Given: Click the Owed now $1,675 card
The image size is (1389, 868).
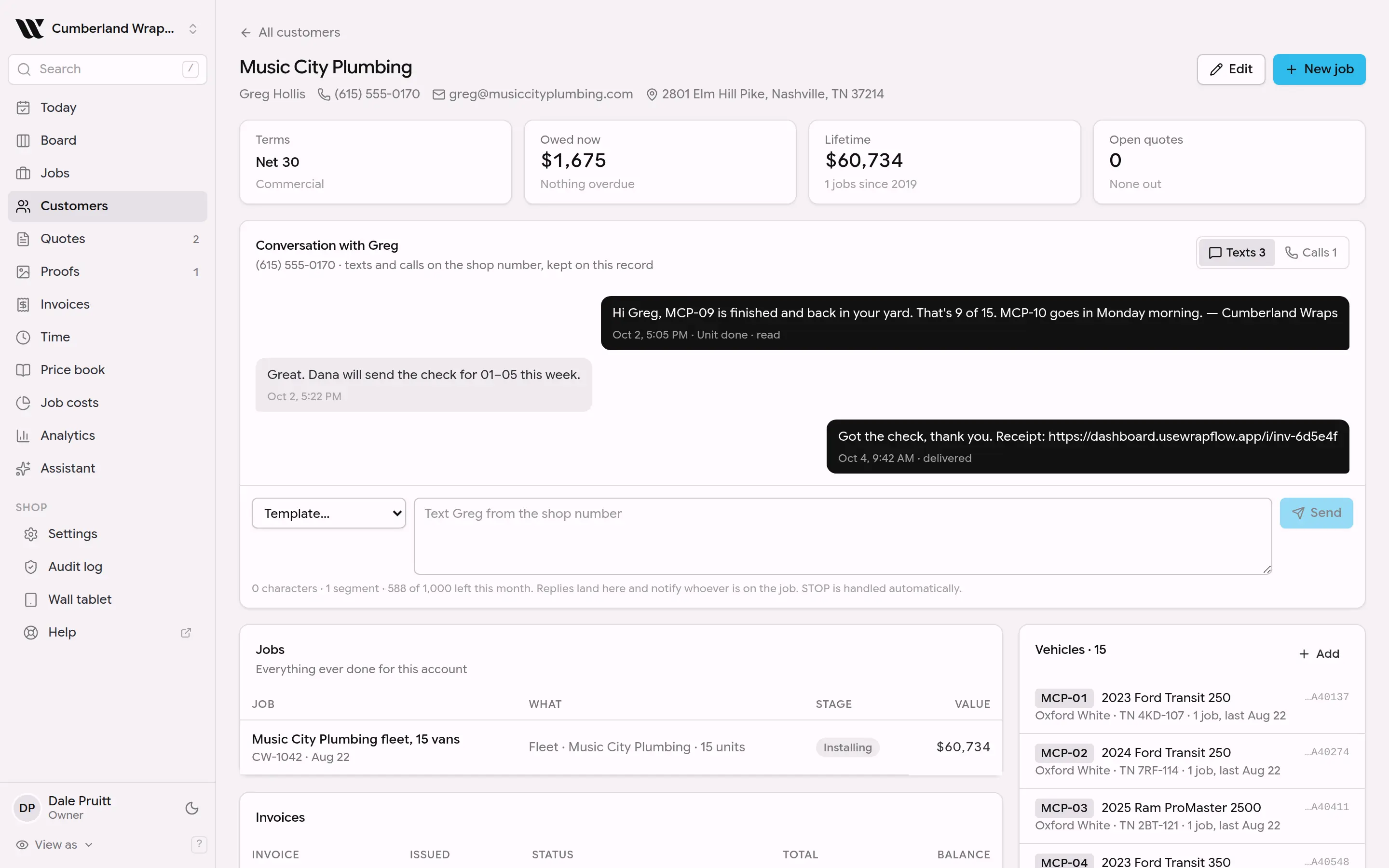Looking at the screenshot, I should [x=659, y=162].
